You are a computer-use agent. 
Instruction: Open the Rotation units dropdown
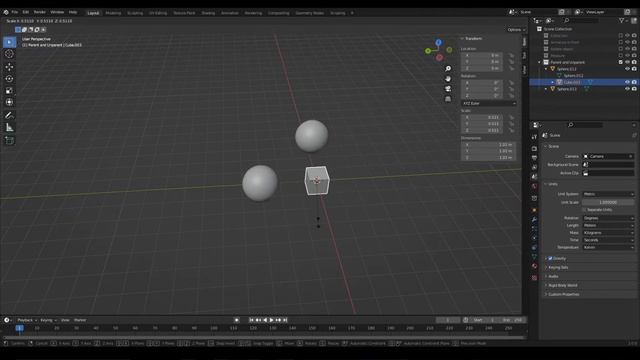(x=608, y=218)
